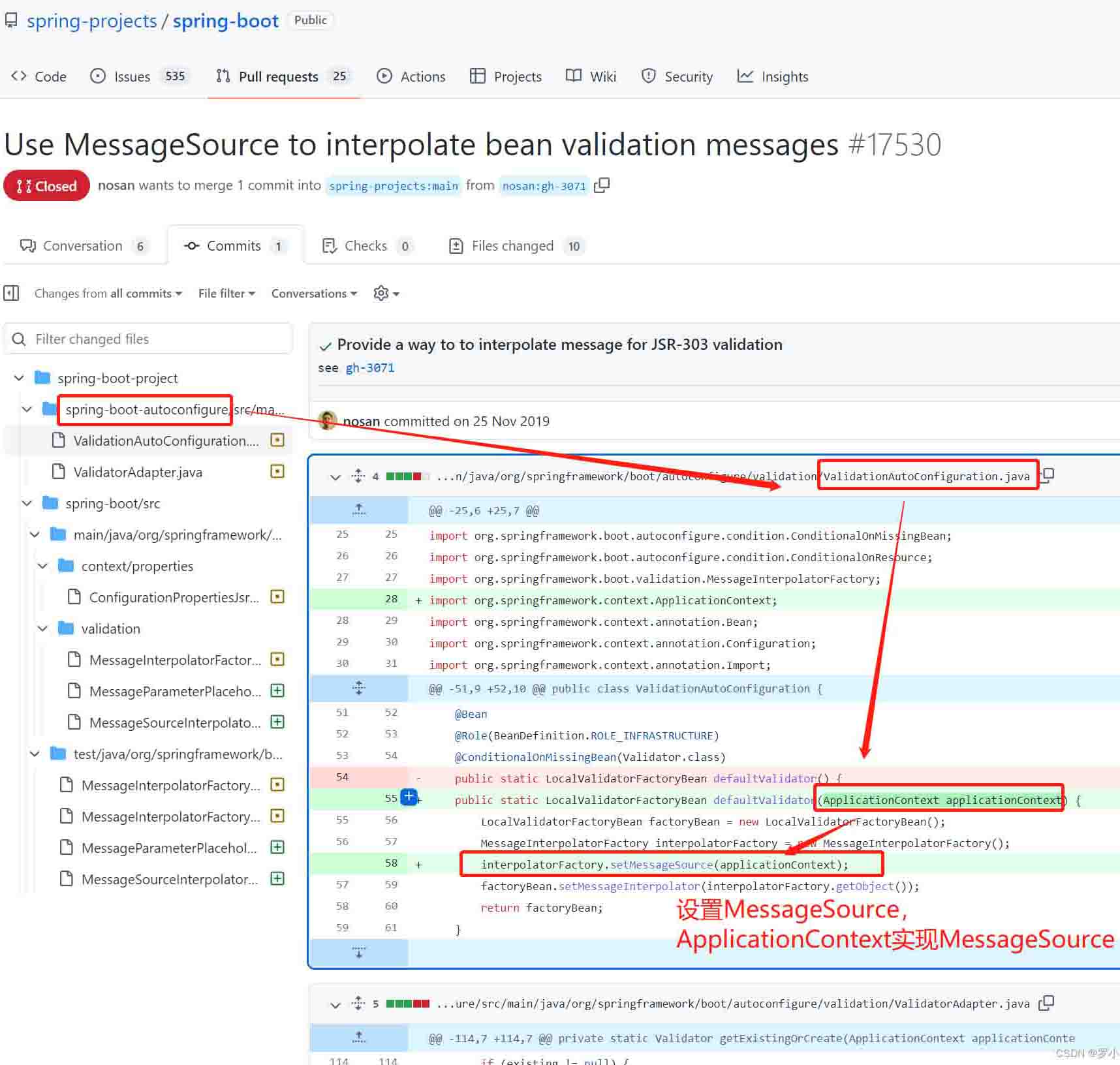
Task: Collapse the spring-boot-project folder
Action: pos(19,378)
